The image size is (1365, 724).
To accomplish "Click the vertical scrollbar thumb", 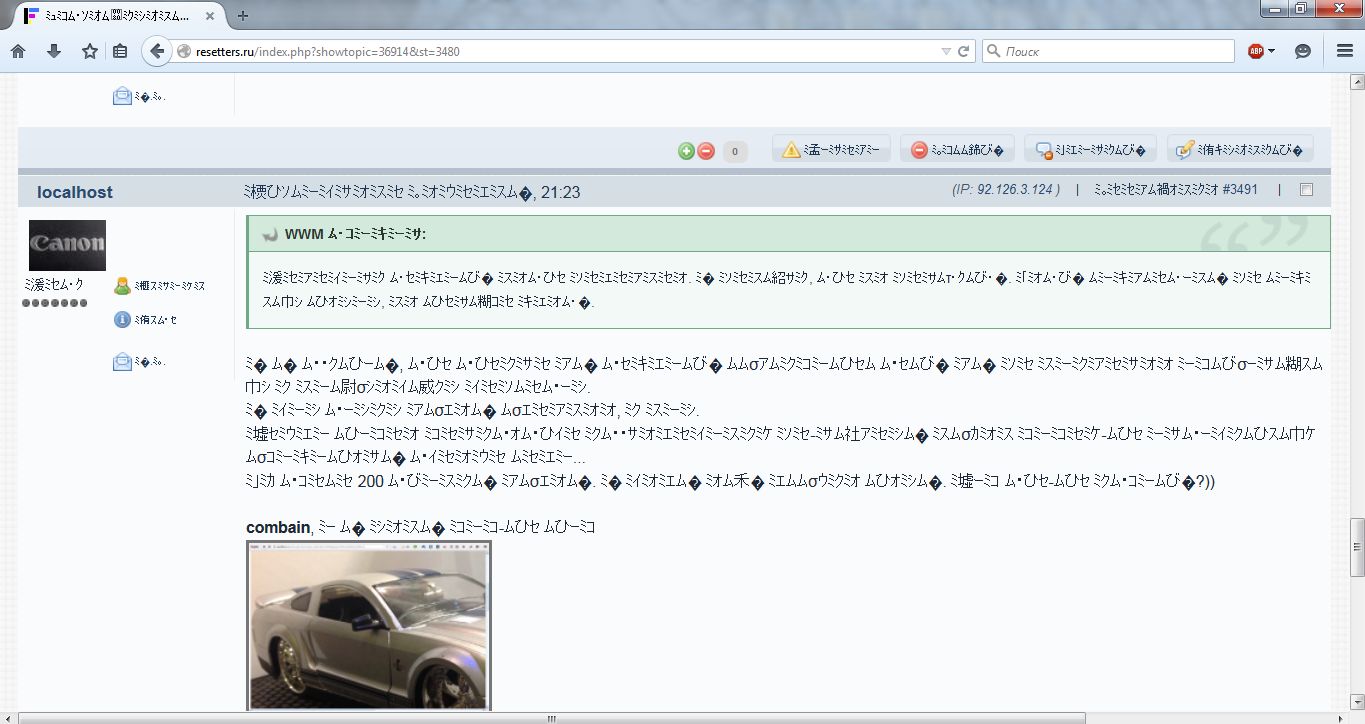I will [x=1357, y=546].
